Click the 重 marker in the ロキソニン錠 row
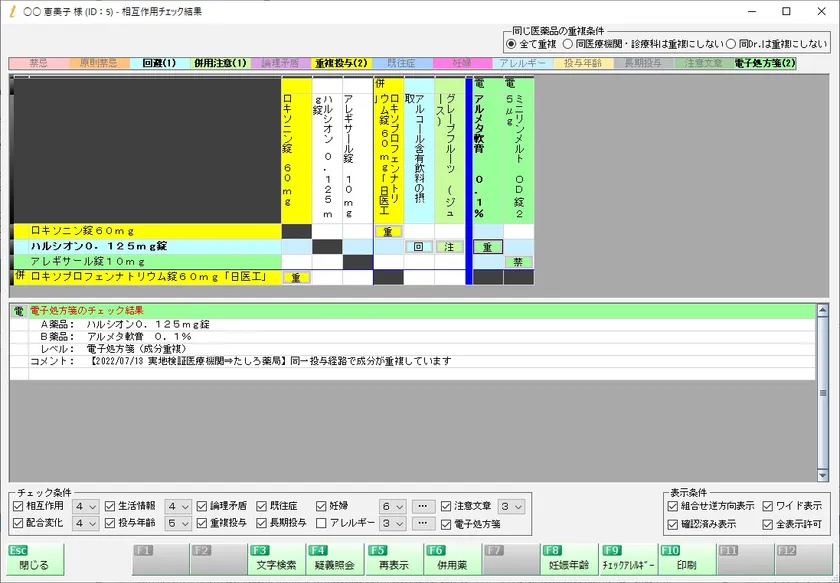This screenshot has width=840, height=583. pyautogui.click(x=388, y=232)
